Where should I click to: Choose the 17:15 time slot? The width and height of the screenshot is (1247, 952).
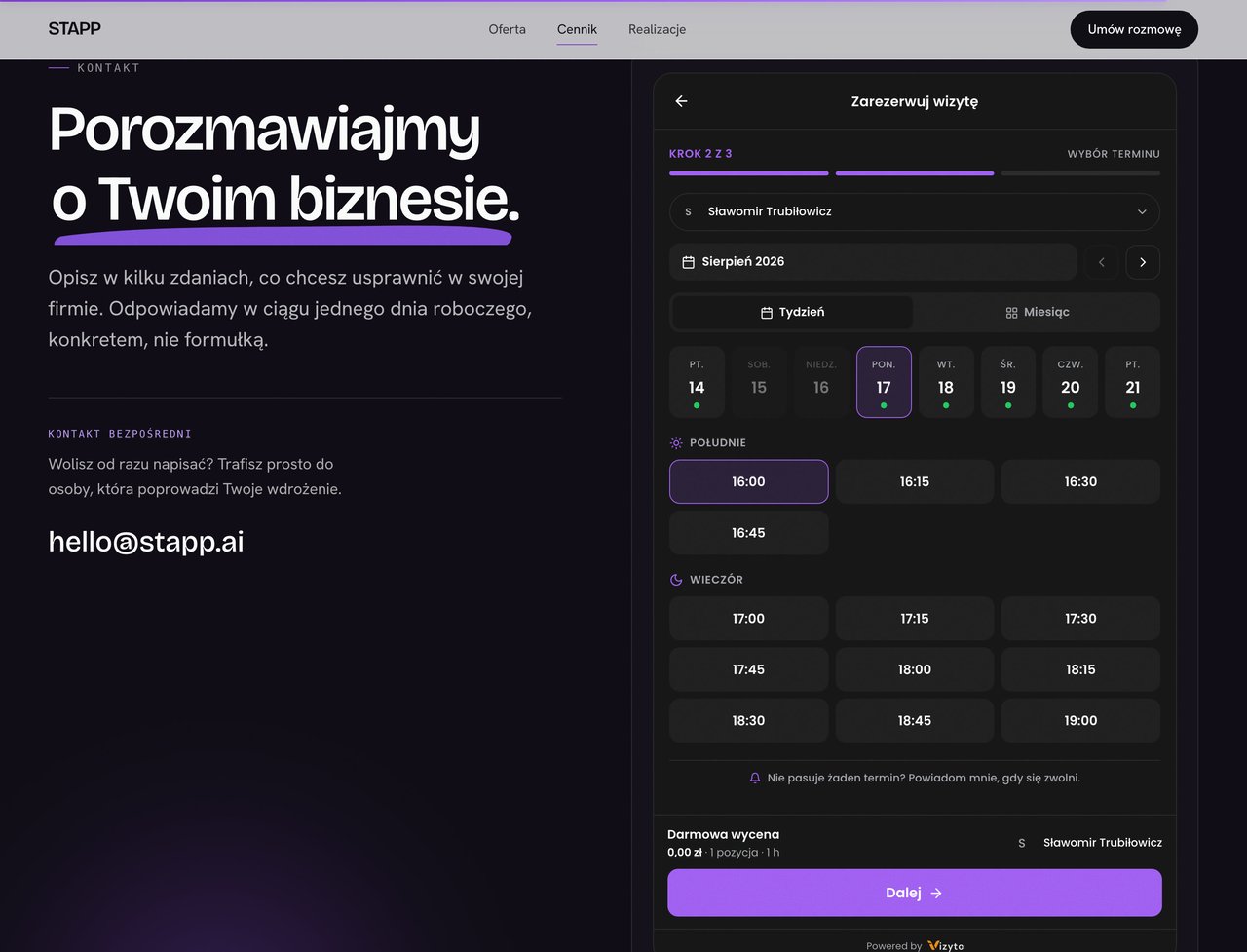[915, 619]
